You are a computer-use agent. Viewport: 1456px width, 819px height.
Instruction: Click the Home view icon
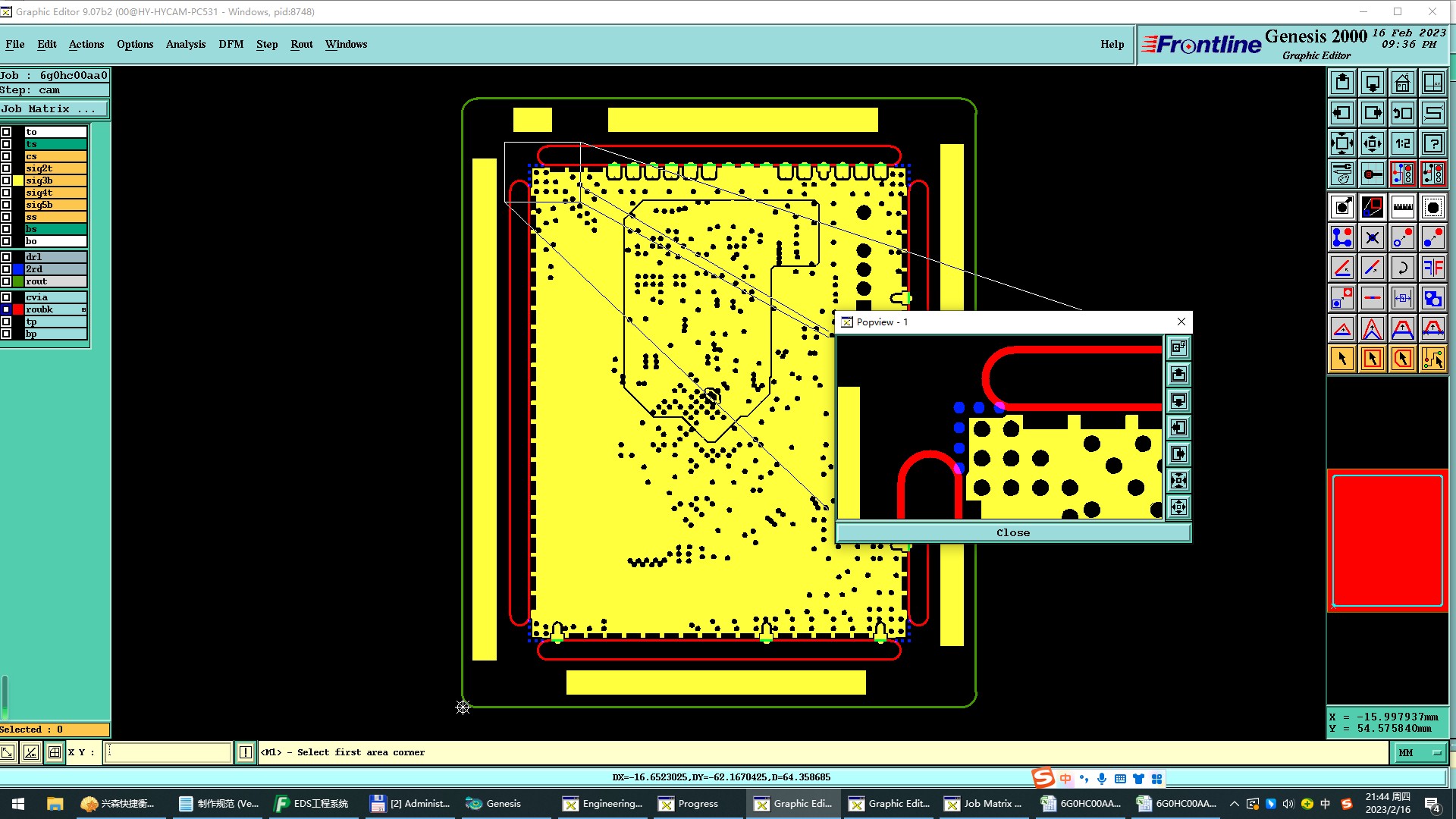coord(1402,83)
